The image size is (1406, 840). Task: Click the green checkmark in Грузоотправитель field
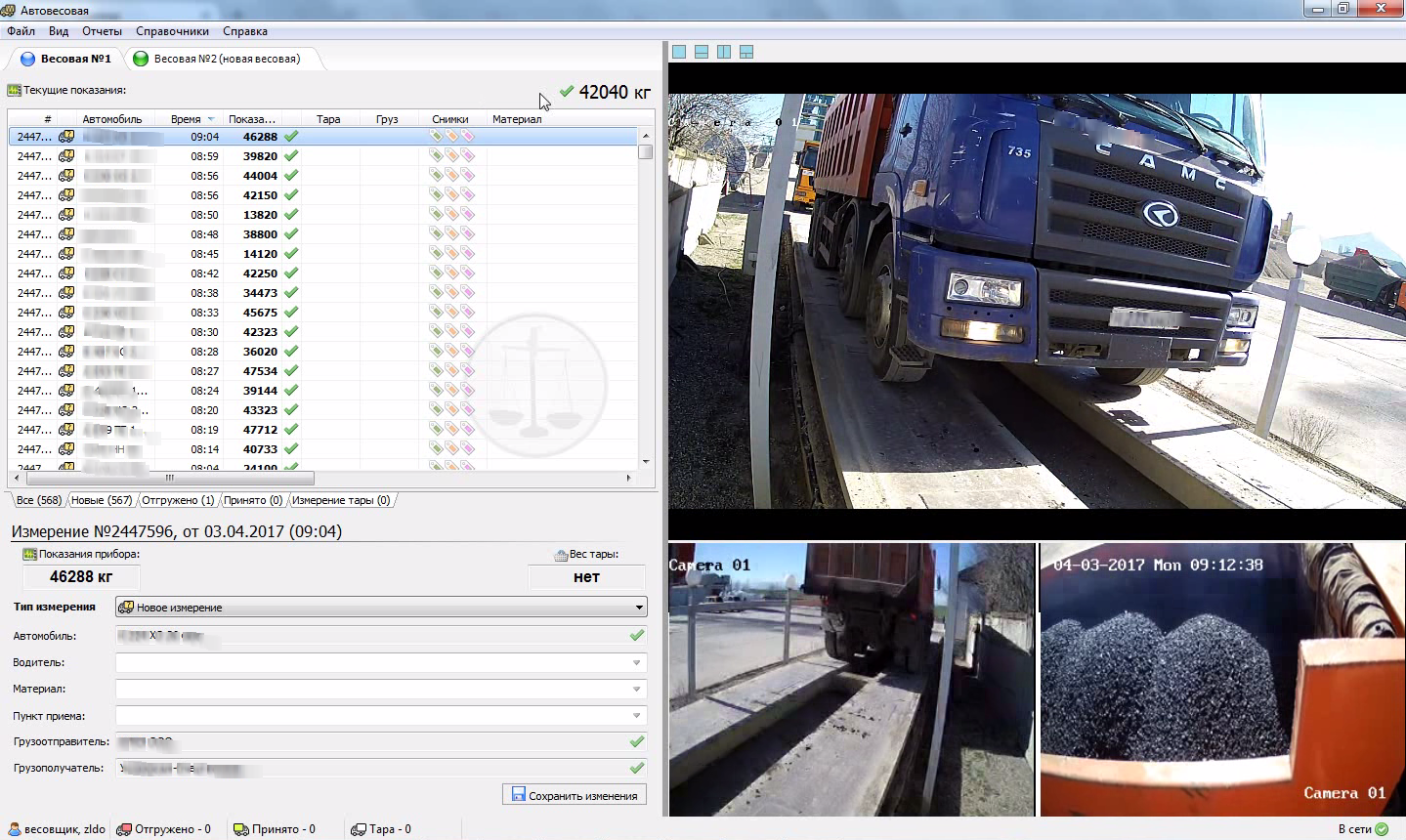[x=637, y=741]
